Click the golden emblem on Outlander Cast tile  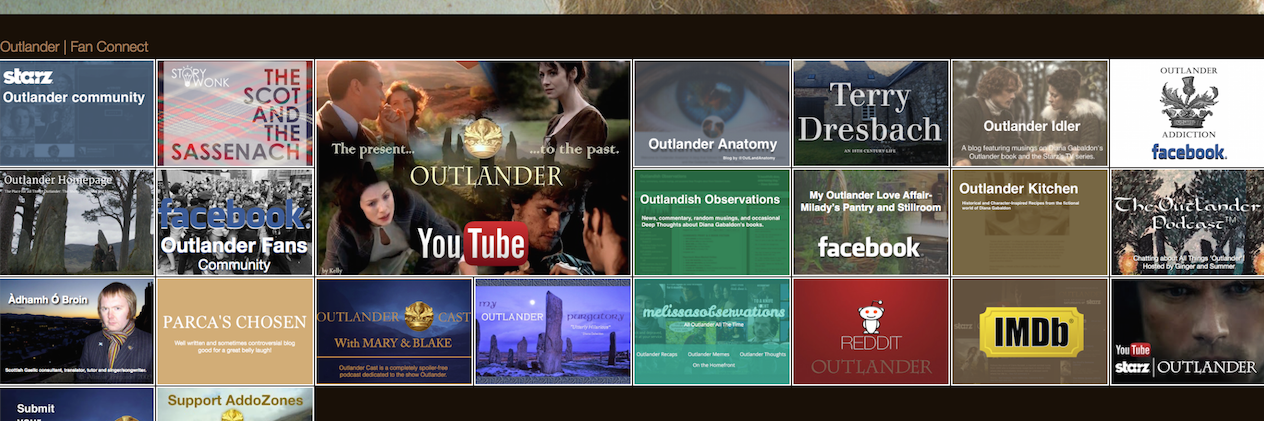click(x=417, y=315)
